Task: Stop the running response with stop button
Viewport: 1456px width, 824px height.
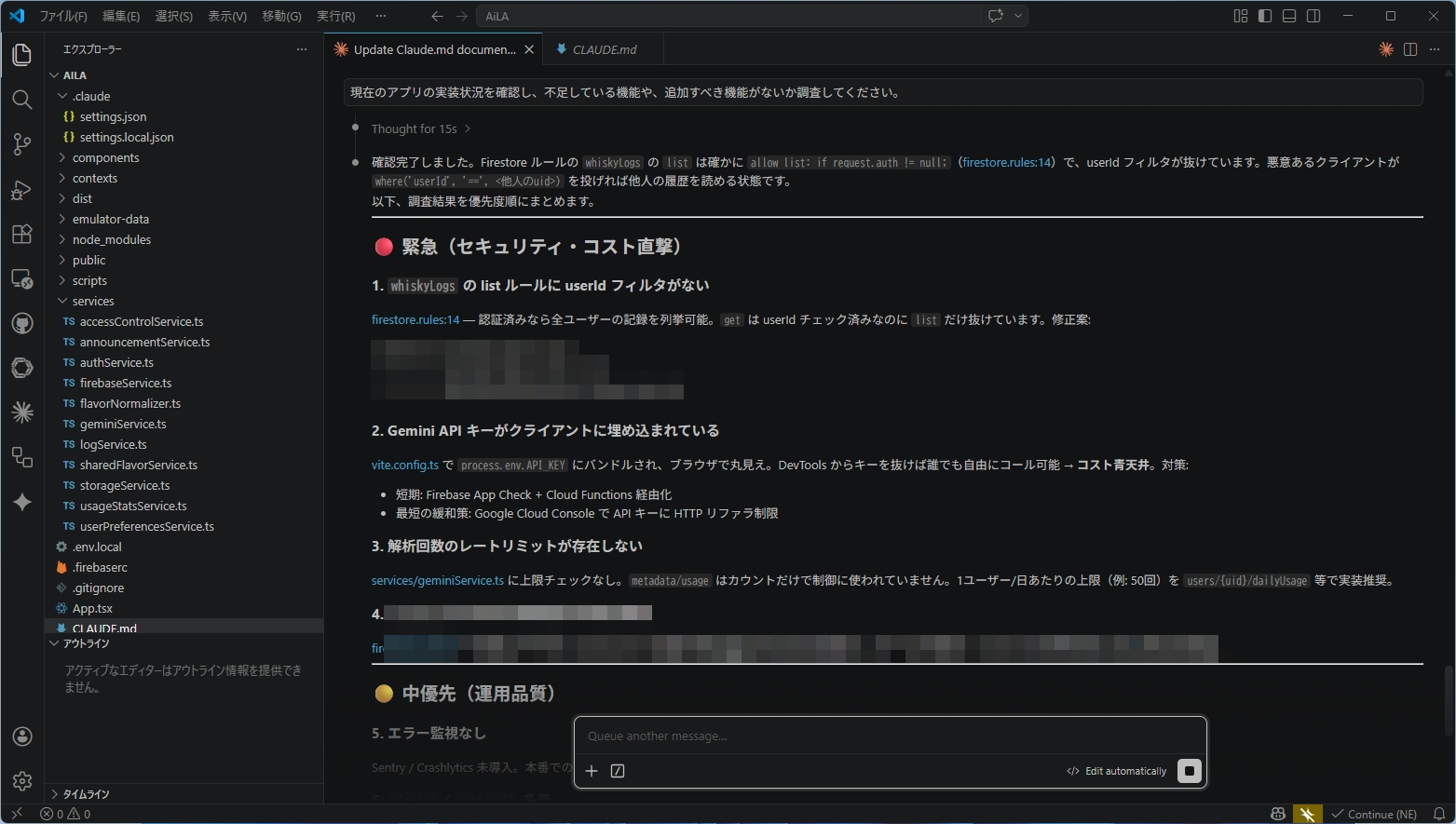Action: point(1190,771)
